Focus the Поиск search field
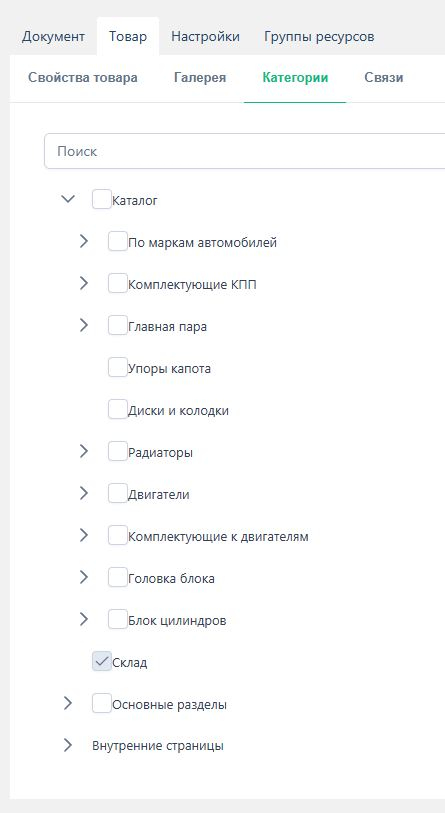Viewport: 445px width, 813px height. pos(245,151)
